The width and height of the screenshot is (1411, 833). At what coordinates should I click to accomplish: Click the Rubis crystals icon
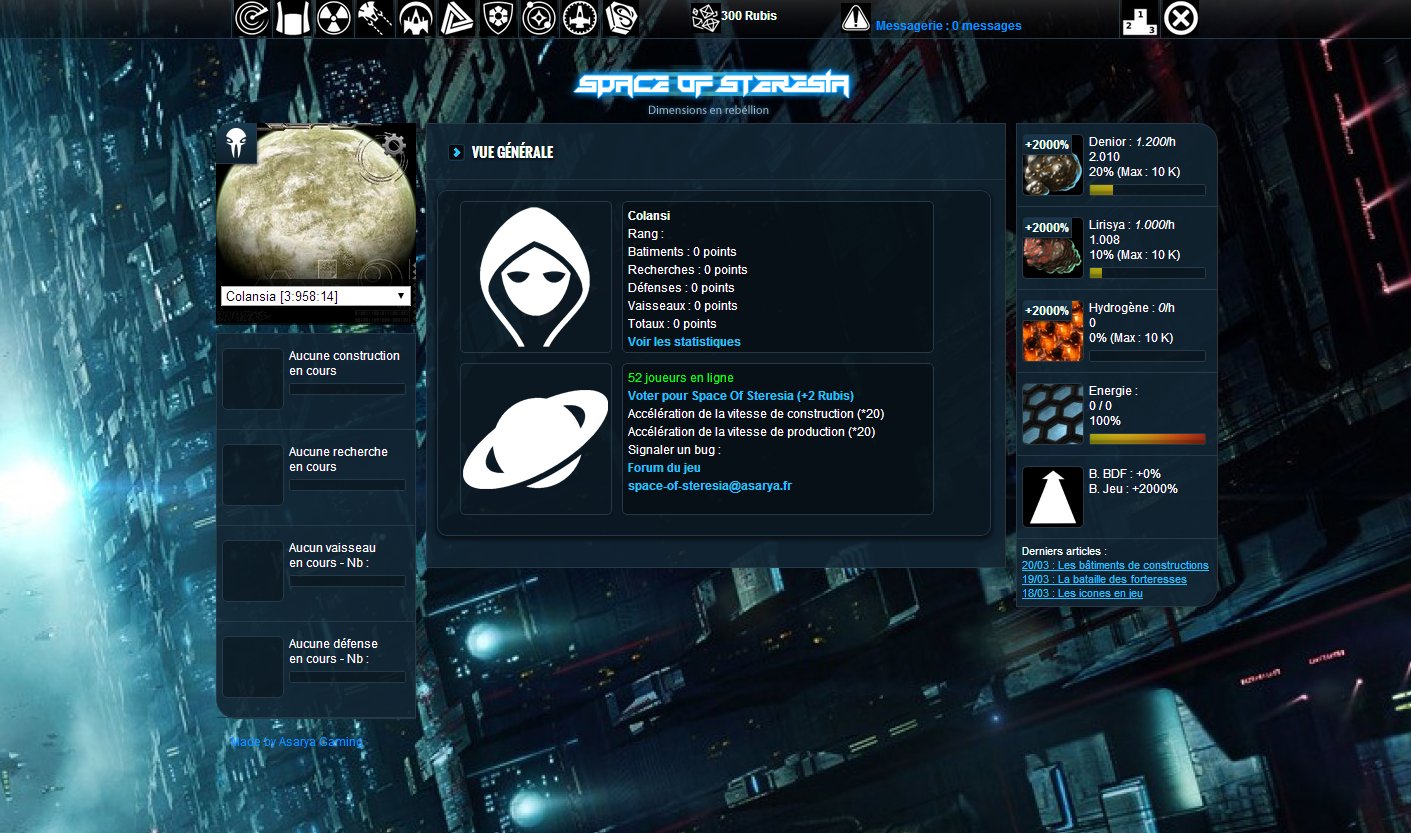click(705, 17)
